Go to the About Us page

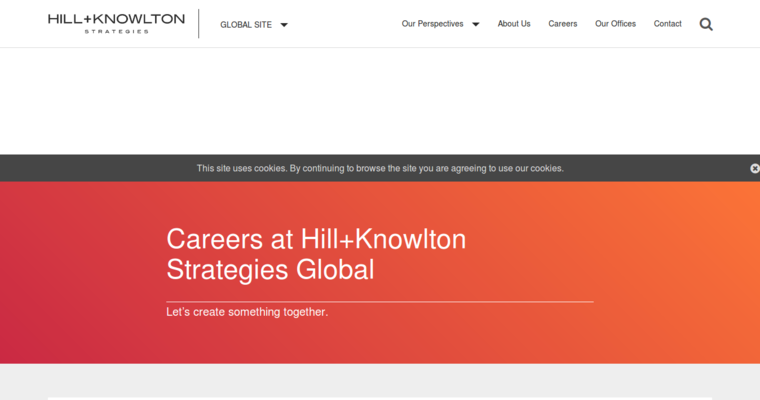click(x=514, y=24)
